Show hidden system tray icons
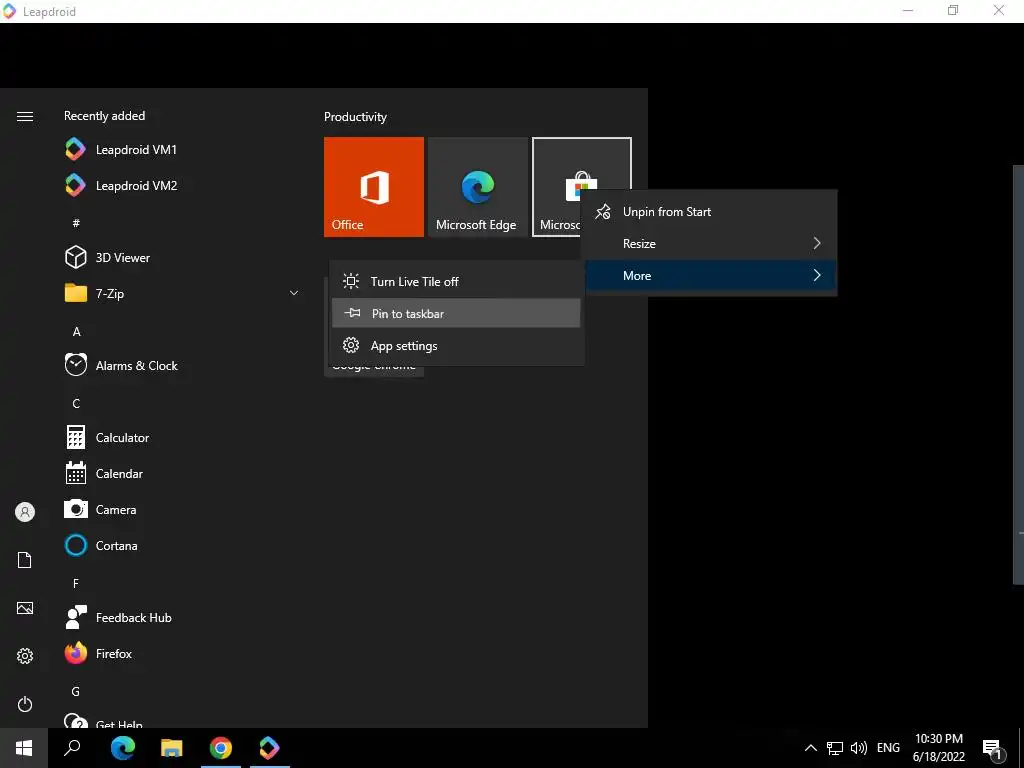This screenshot has height=768, width=1024. click(x=810, y=748)
